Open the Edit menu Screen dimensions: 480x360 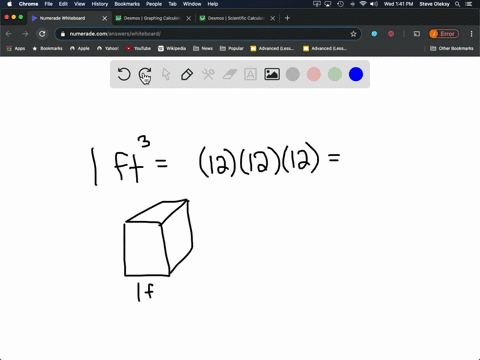63,4
